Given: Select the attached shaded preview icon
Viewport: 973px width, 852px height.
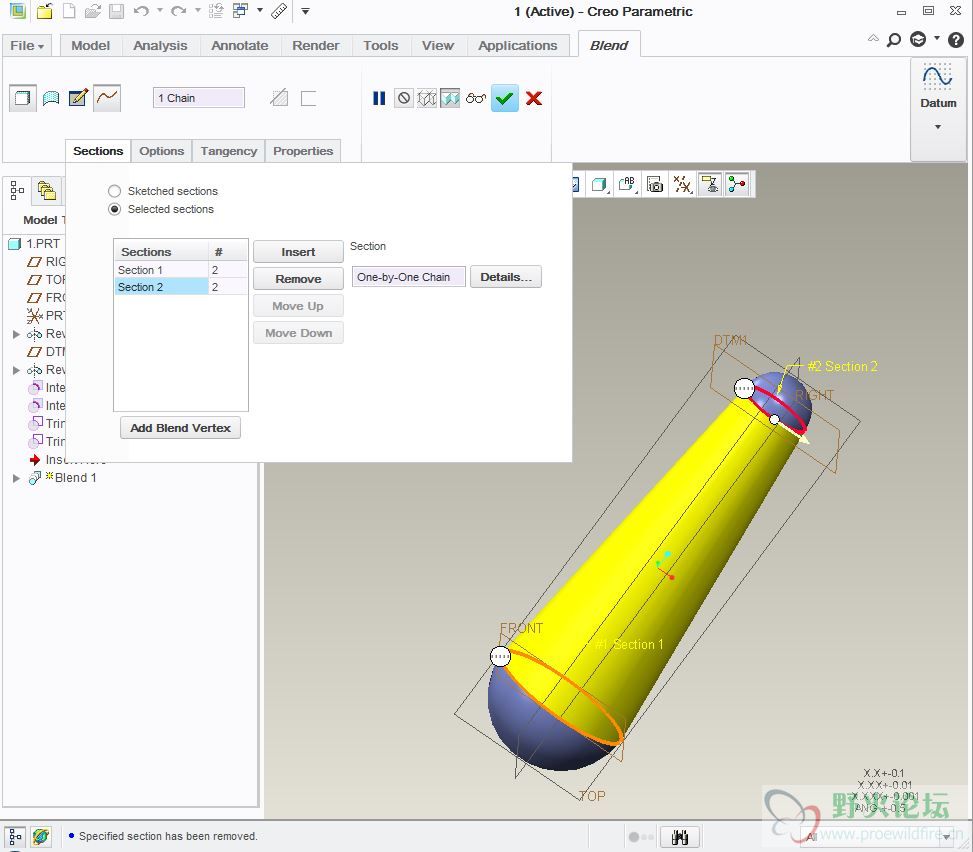Looking at the screenshot, I should (x=450, y=98).
